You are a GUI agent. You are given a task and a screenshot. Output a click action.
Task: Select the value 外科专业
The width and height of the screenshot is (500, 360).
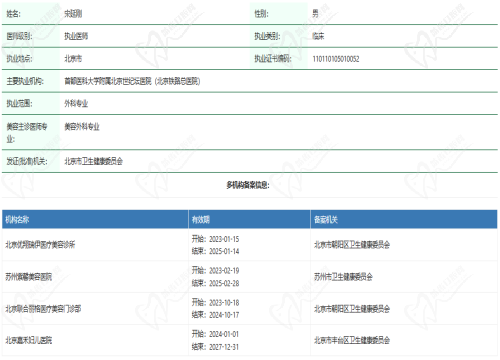[x=76, y=103]
